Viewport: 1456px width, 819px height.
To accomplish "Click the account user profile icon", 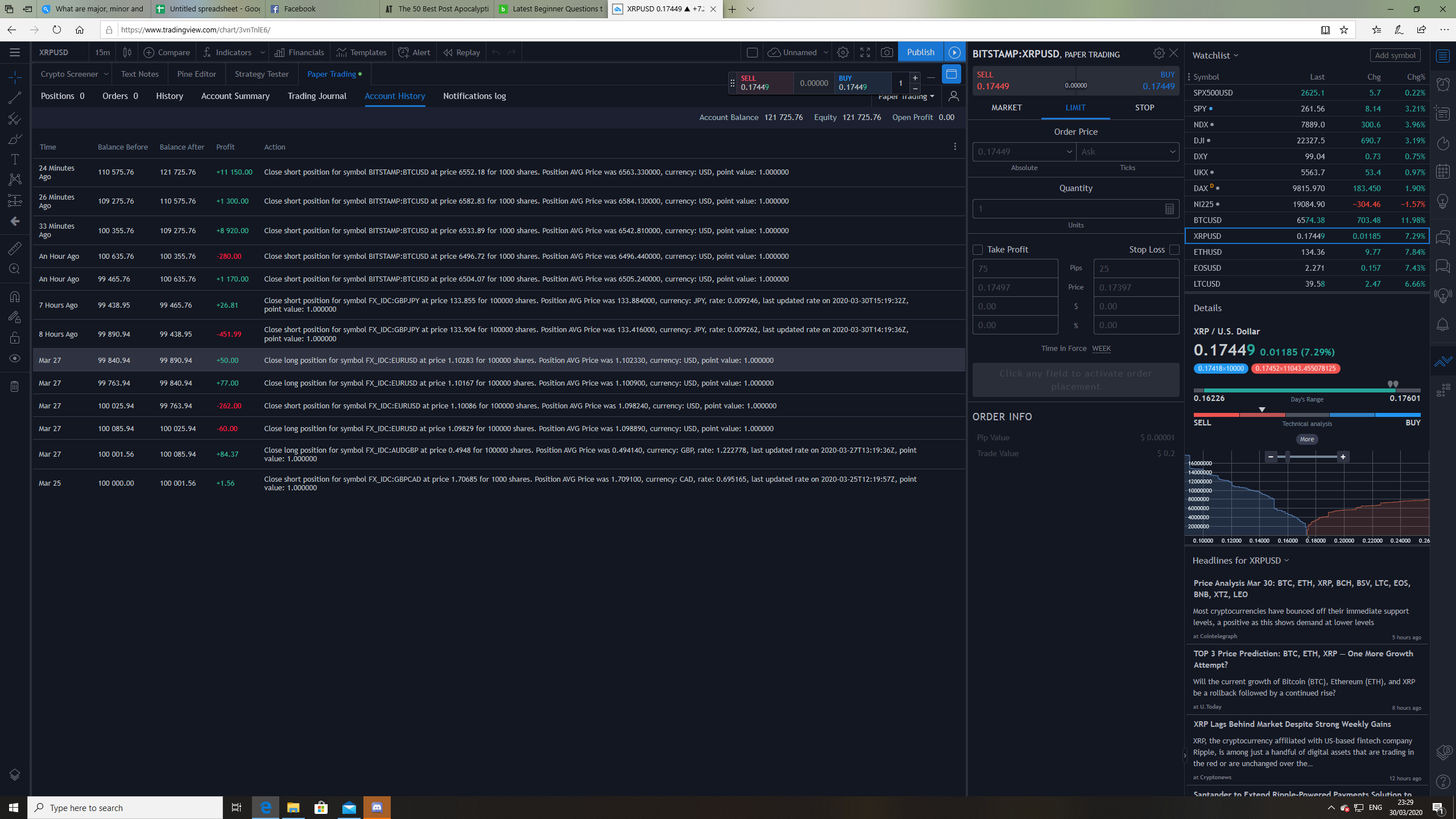I will tap(953, 96).
